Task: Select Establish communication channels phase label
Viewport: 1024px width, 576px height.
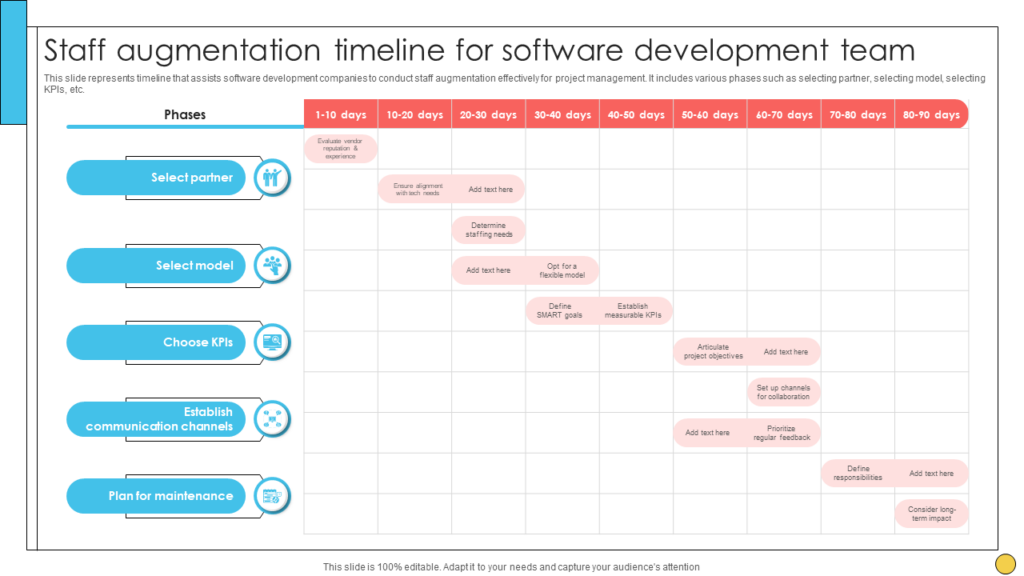Action: point(156,419)
